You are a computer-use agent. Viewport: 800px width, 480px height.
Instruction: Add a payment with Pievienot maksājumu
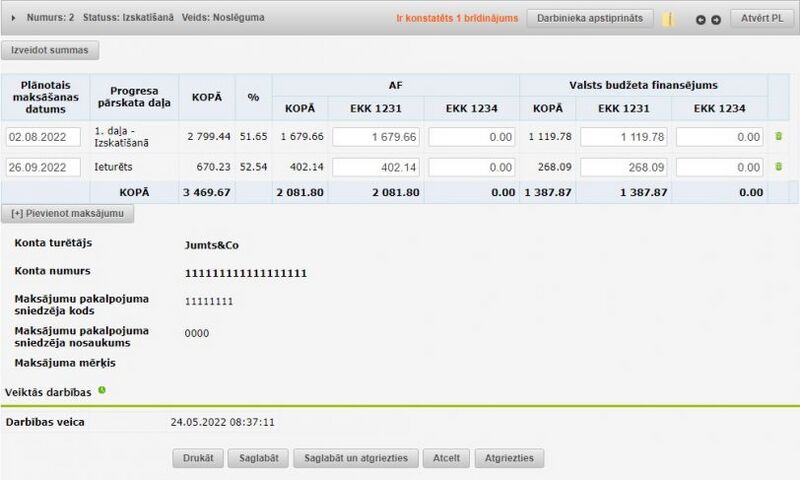coord(67,213)
